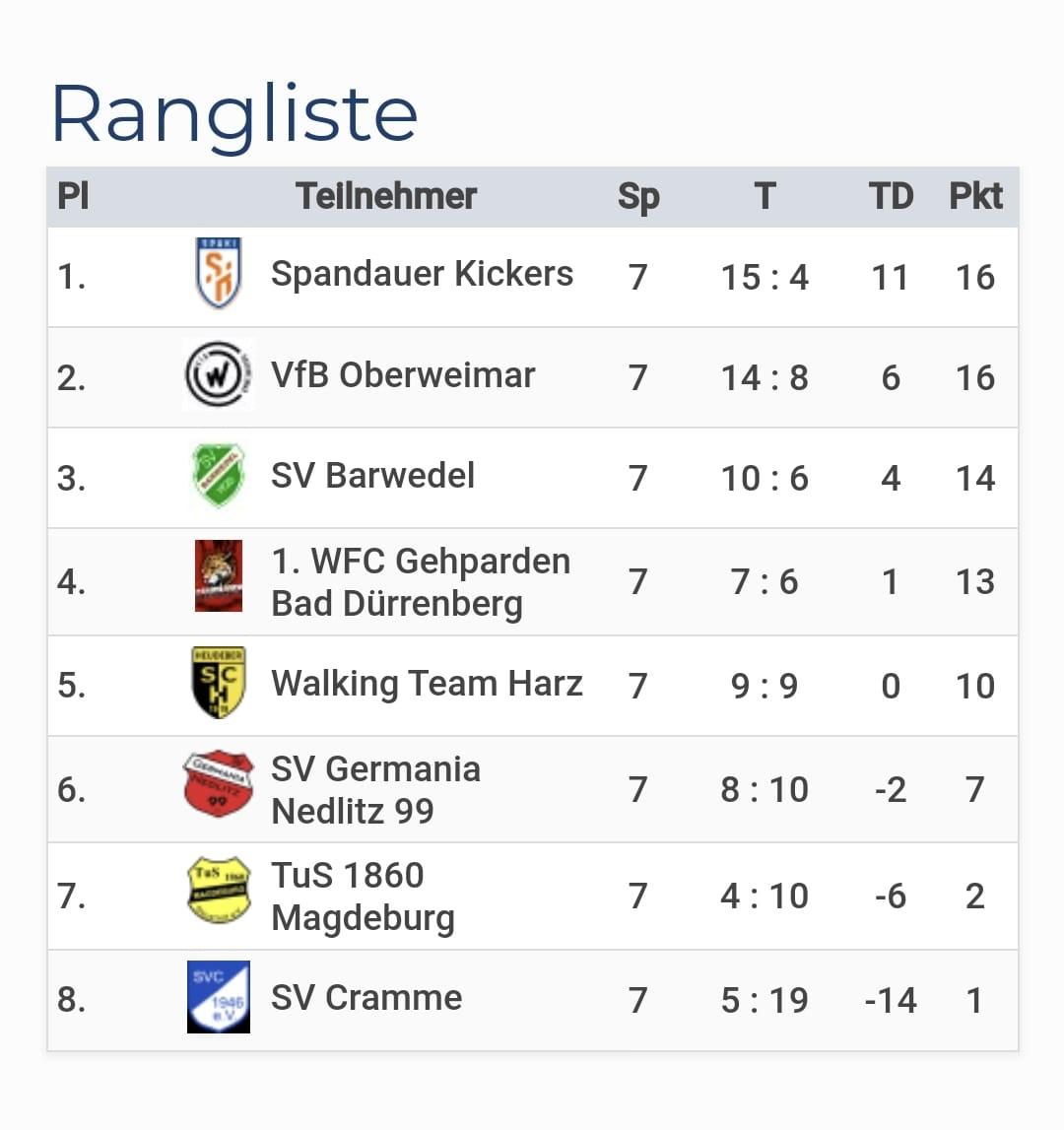This screenshot has width=1064, height=1130.
Task: Click the WFC Gehparden red logo
Action: point(219,575)
